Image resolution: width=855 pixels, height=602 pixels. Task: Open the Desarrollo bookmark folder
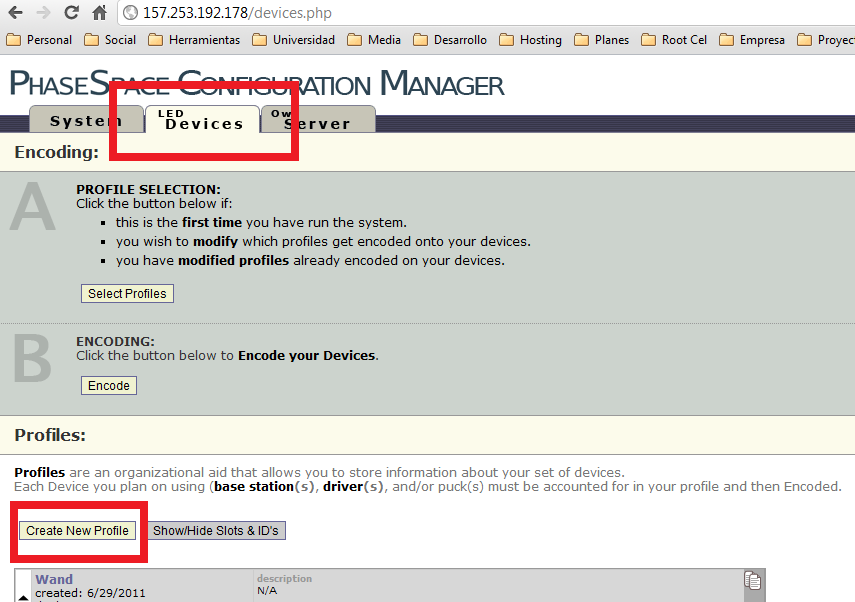coord(450,40)
